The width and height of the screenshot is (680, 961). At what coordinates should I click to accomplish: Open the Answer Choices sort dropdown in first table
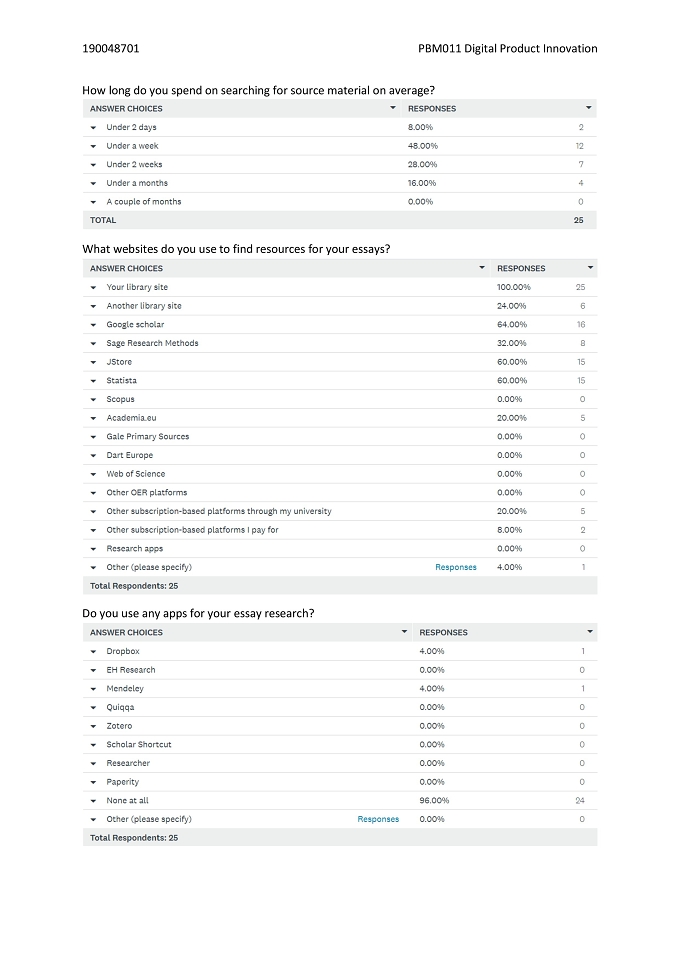[x=393, y=108]
